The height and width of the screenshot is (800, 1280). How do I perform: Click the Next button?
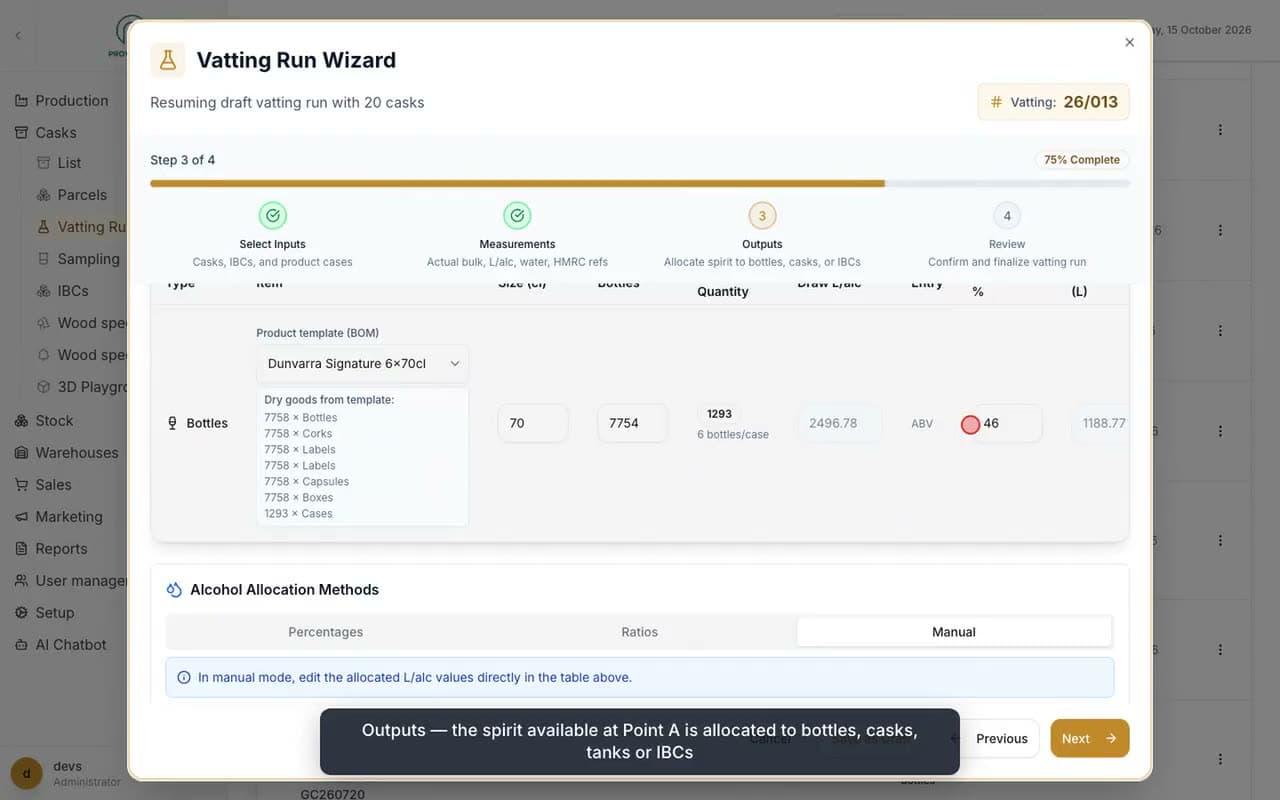click(x=1089, y=738)
